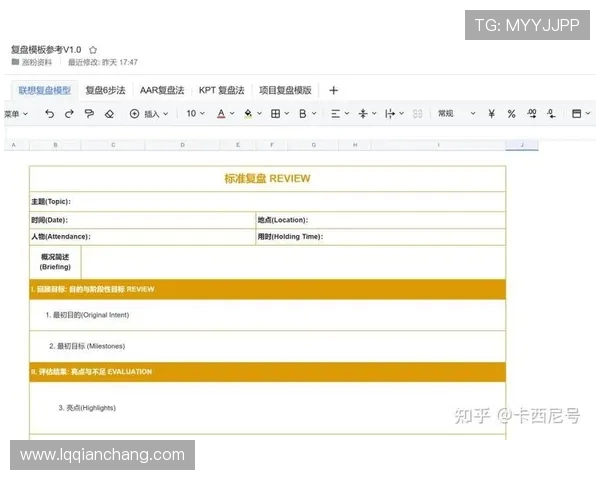
Task: Select column I header
Action: [439, 145]
